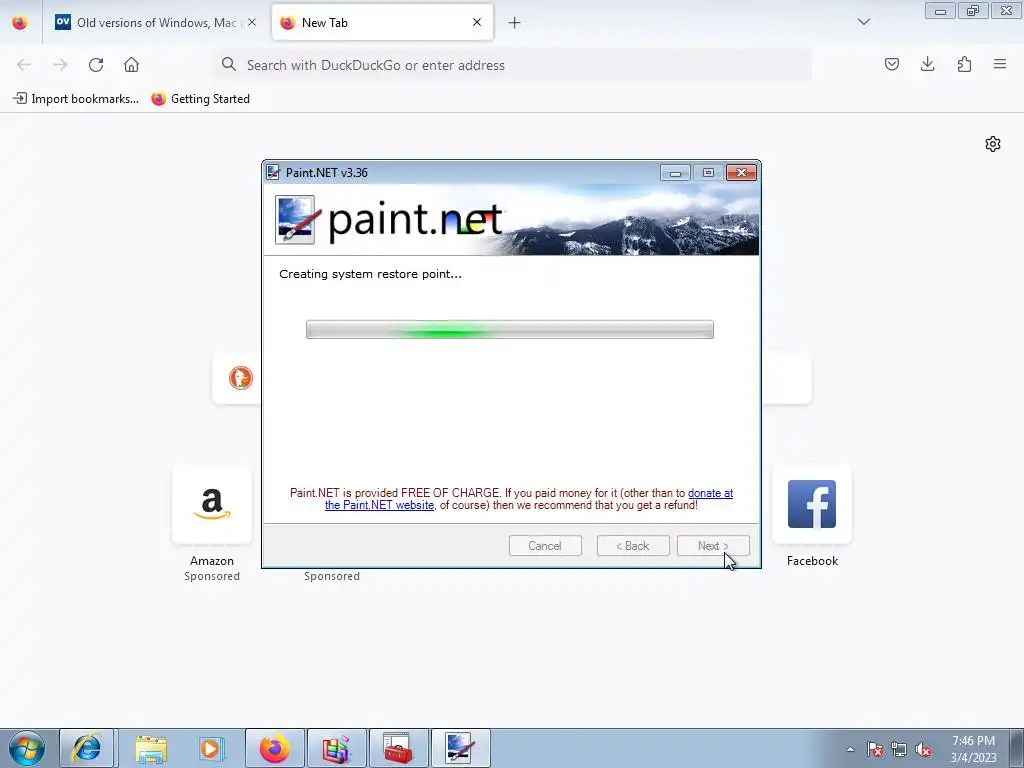Viewport: 1024px width, 768px height.
Task: Open the red toolbox taskbar icon
Action: click(398, 748)
